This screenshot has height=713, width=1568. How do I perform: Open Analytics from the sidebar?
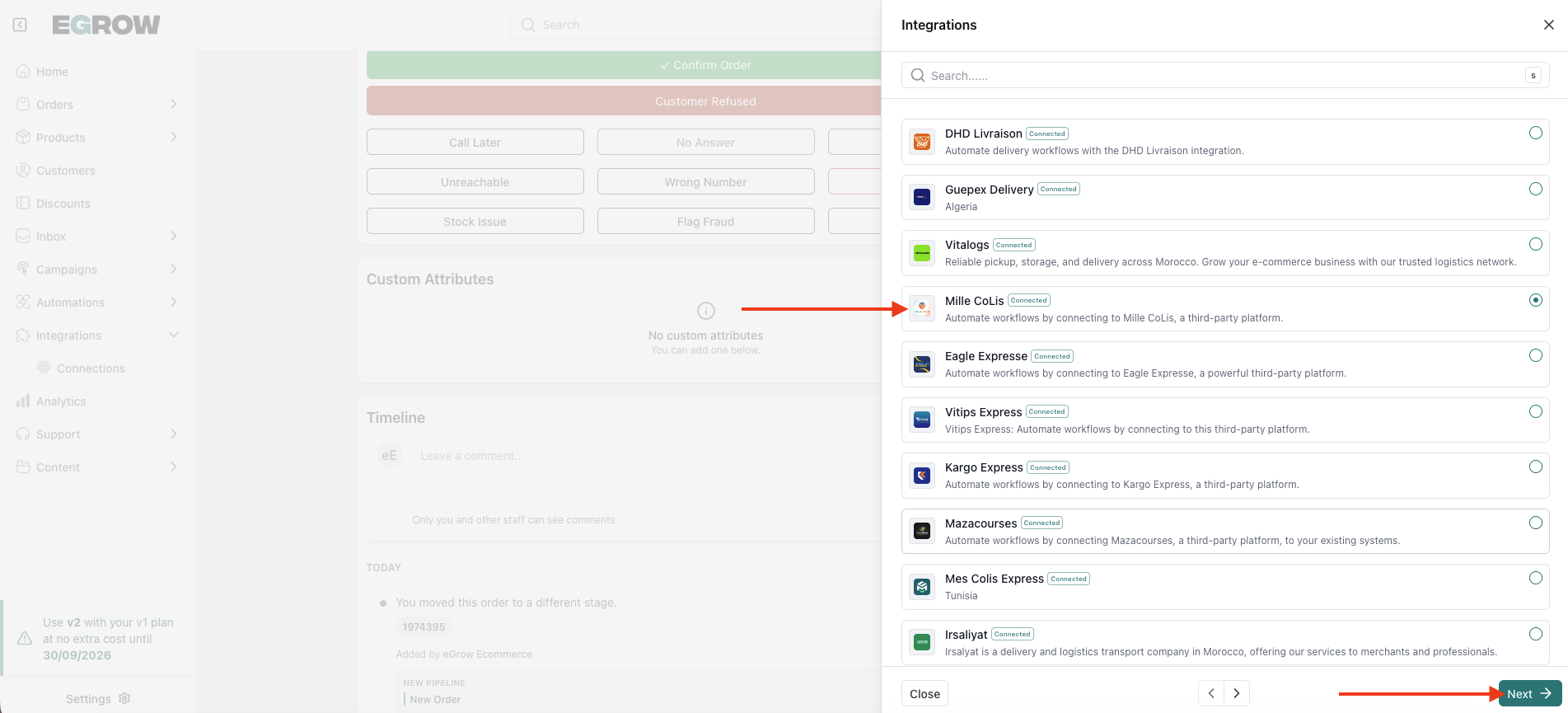pyautogui.click(x=61, y=401)
